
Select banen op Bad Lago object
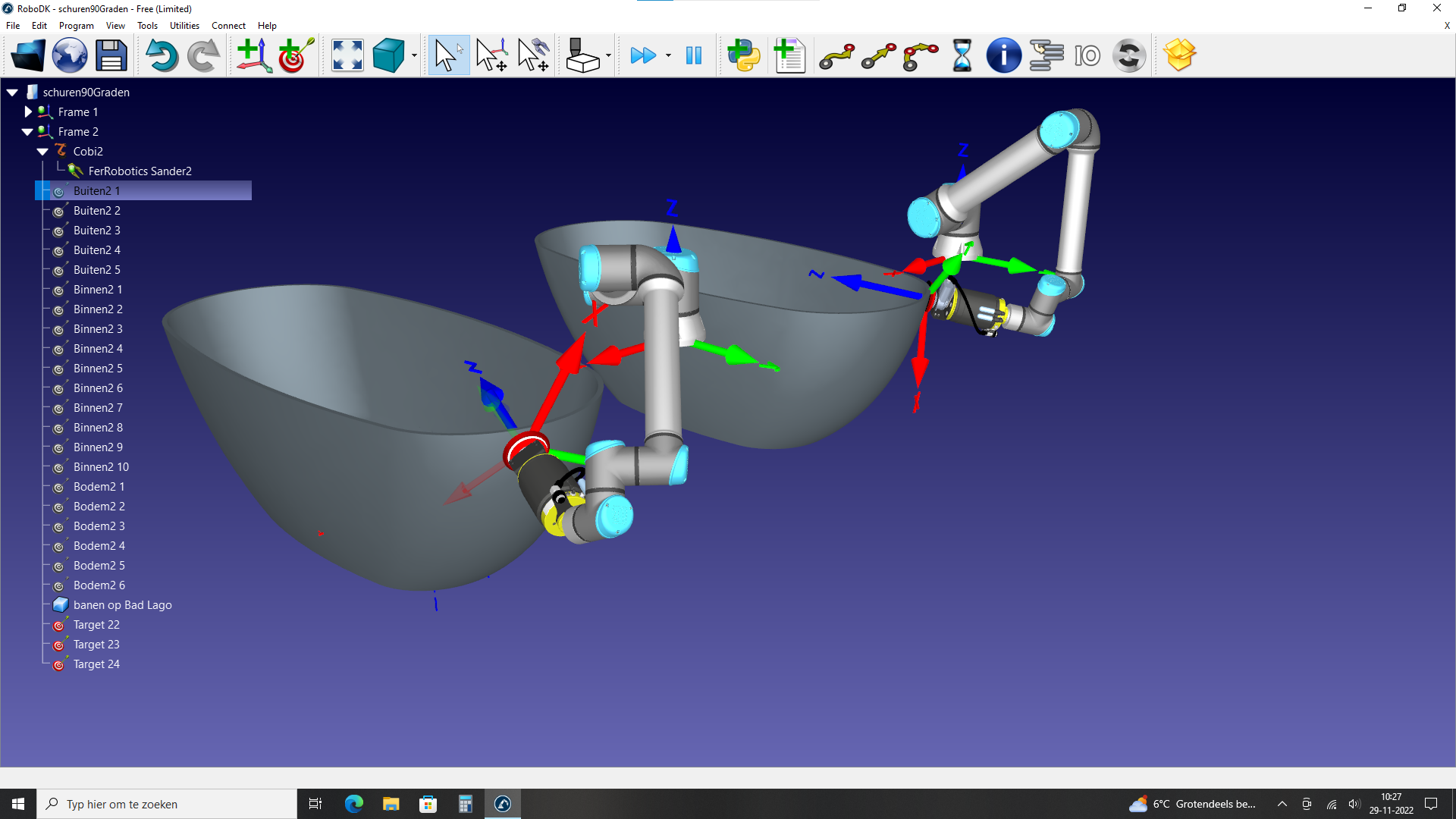(x=122, y=605)
